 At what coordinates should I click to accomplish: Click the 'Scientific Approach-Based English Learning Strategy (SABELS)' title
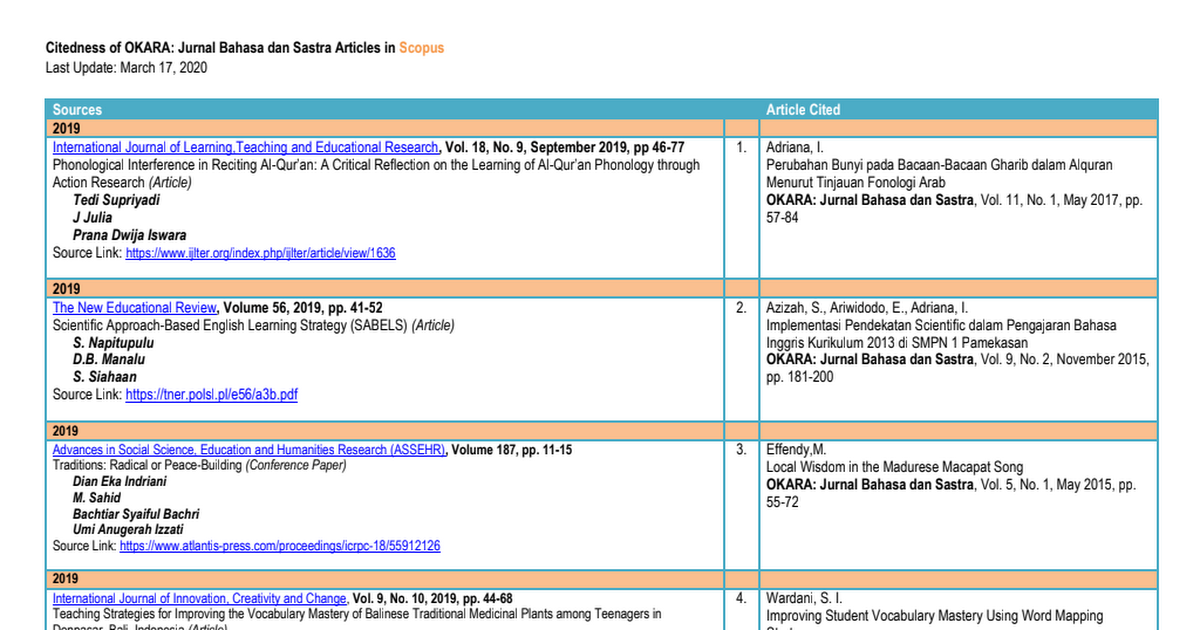[x=231, y=325]
